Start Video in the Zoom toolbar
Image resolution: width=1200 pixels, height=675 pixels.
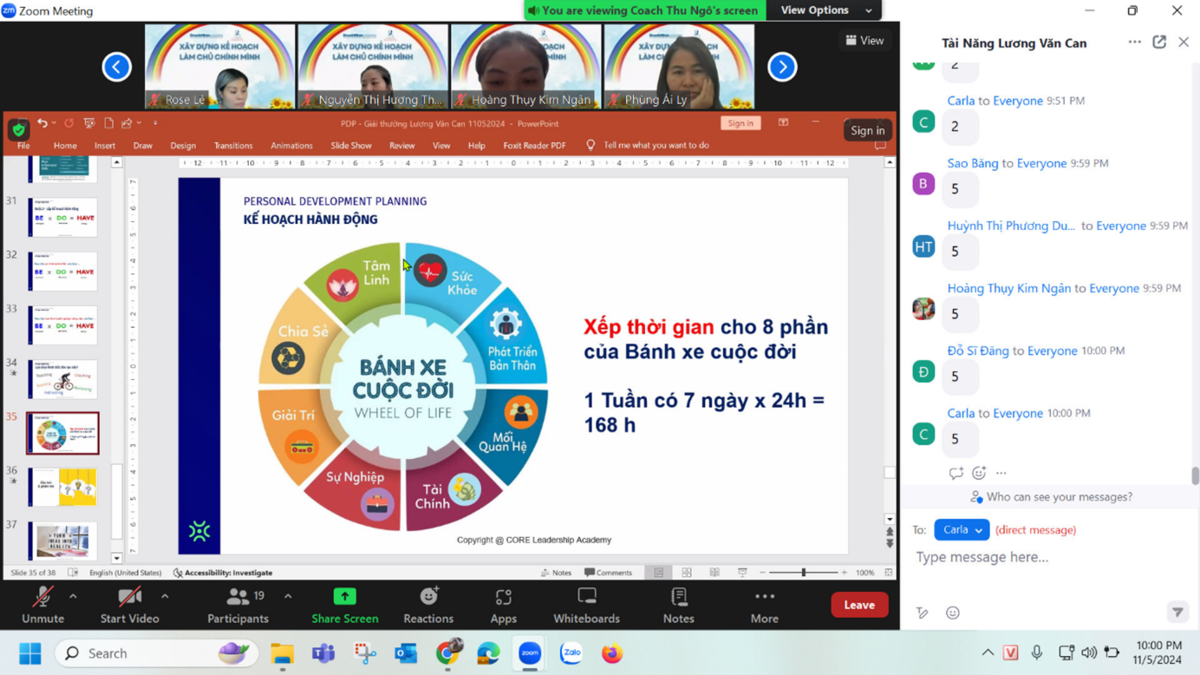(129, 605)
